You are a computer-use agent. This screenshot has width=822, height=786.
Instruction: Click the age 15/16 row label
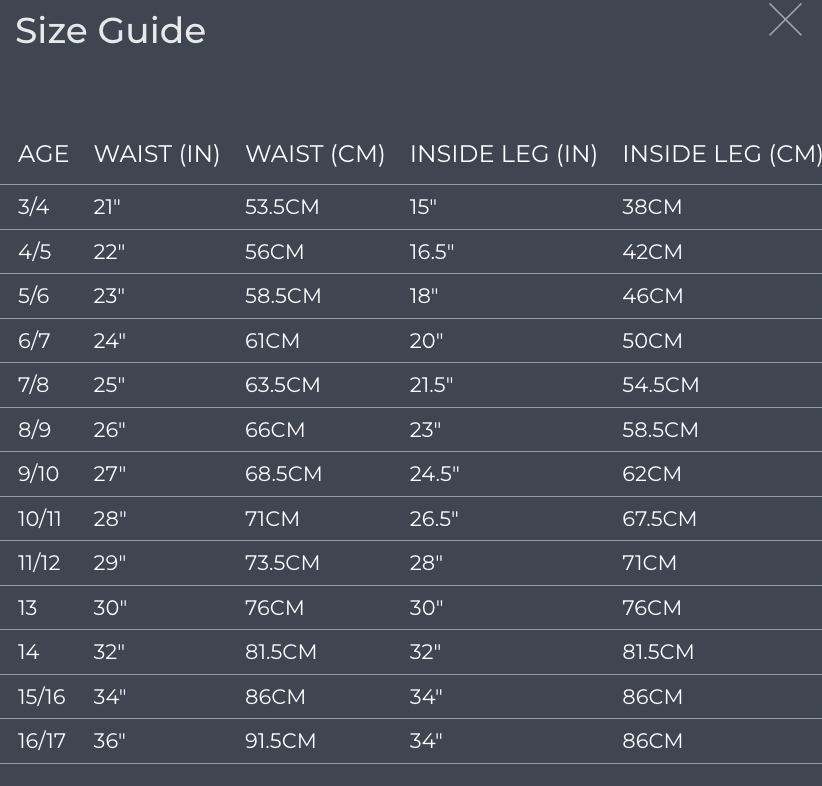(41, 697)
